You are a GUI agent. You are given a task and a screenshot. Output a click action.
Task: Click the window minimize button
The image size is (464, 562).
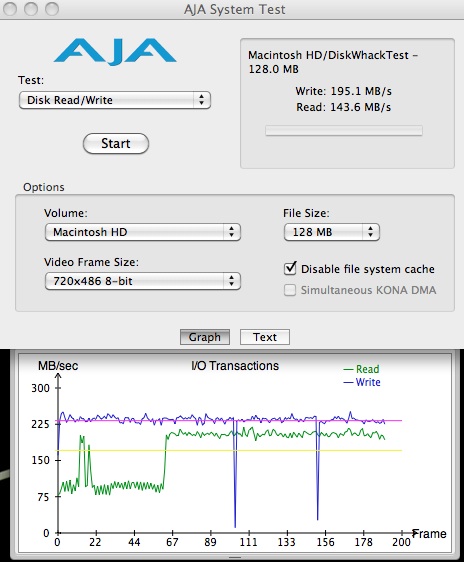click(31, 9)
